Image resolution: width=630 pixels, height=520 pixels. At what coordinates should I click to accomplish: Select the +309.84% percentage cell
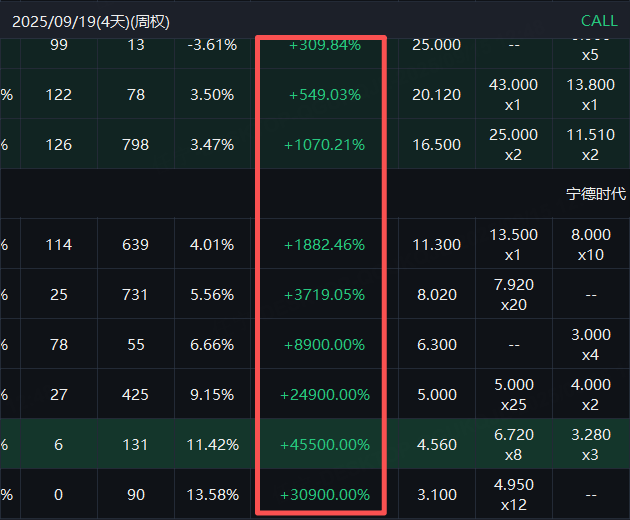click(x=324, y=45)
